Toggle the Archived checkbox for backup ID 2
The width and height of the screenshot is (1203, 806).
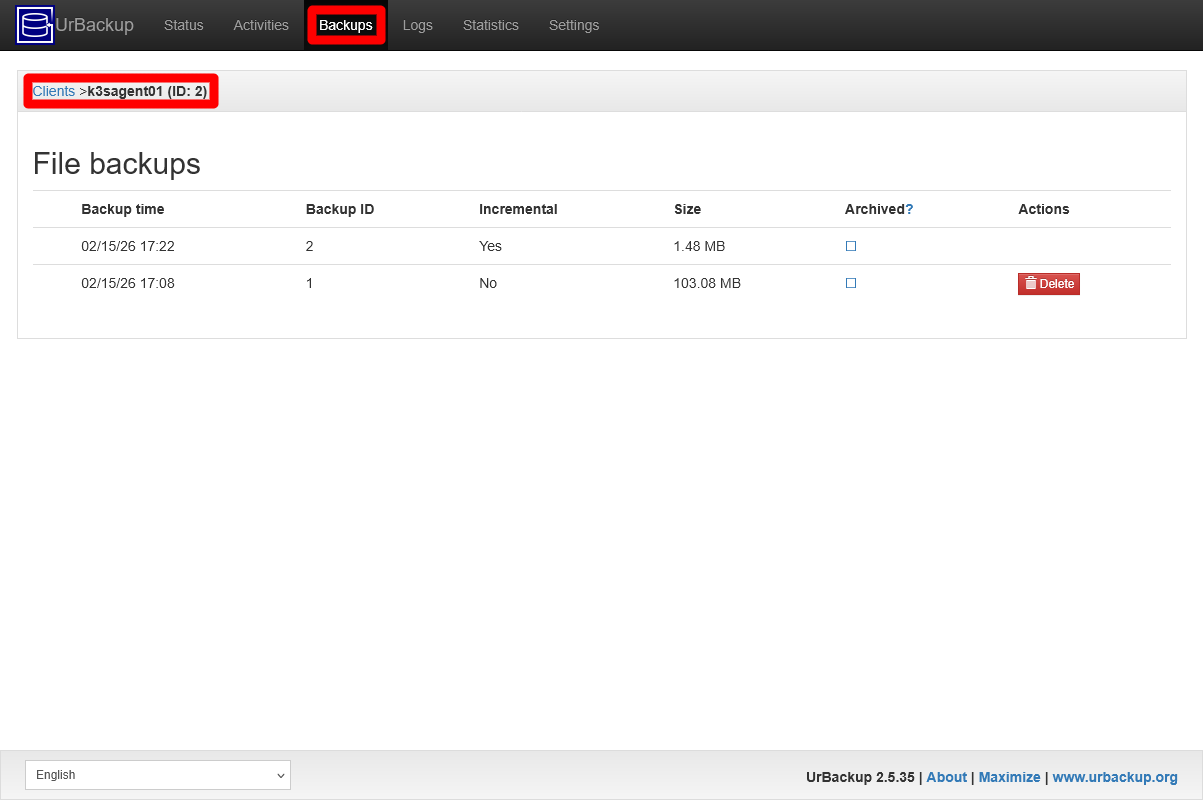coord(850,245)
